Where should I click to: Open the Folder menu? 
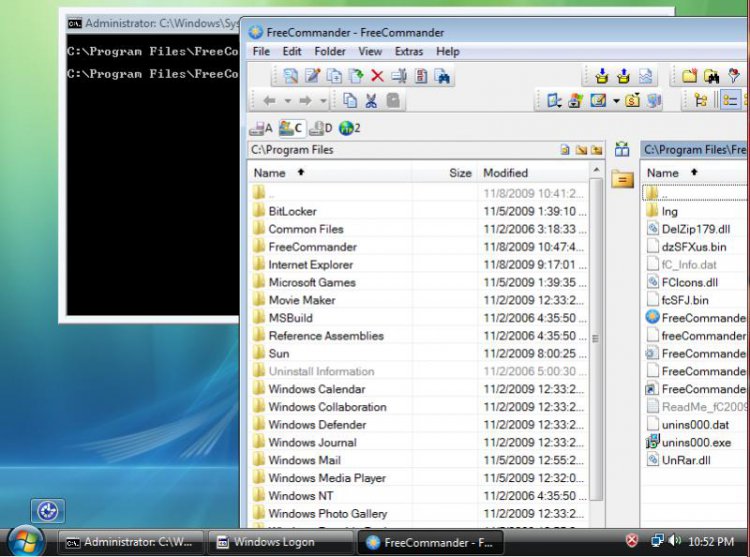(330, 51)
